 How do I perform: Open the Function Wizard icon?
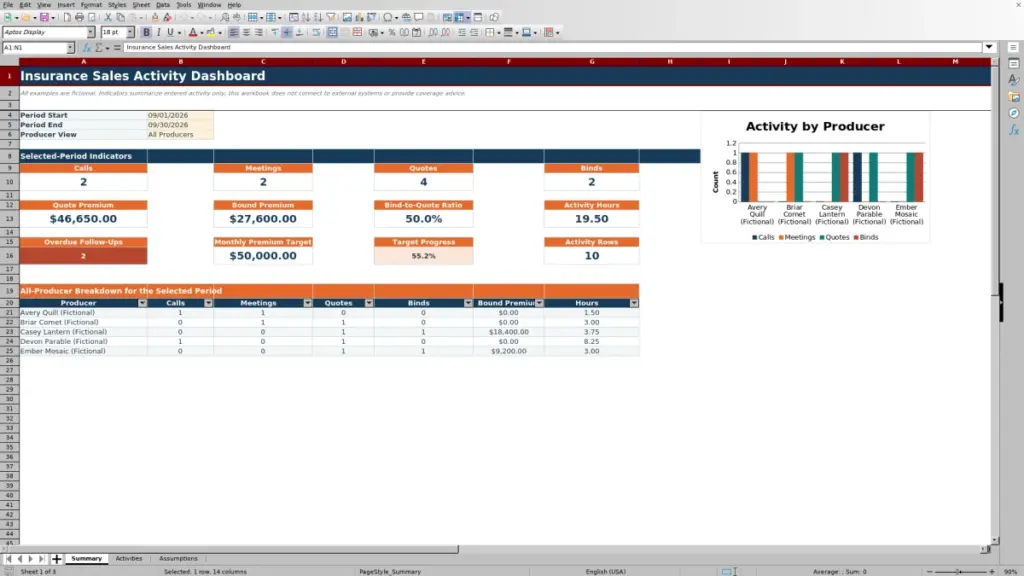pyautogui.click(x=87, y=48)
